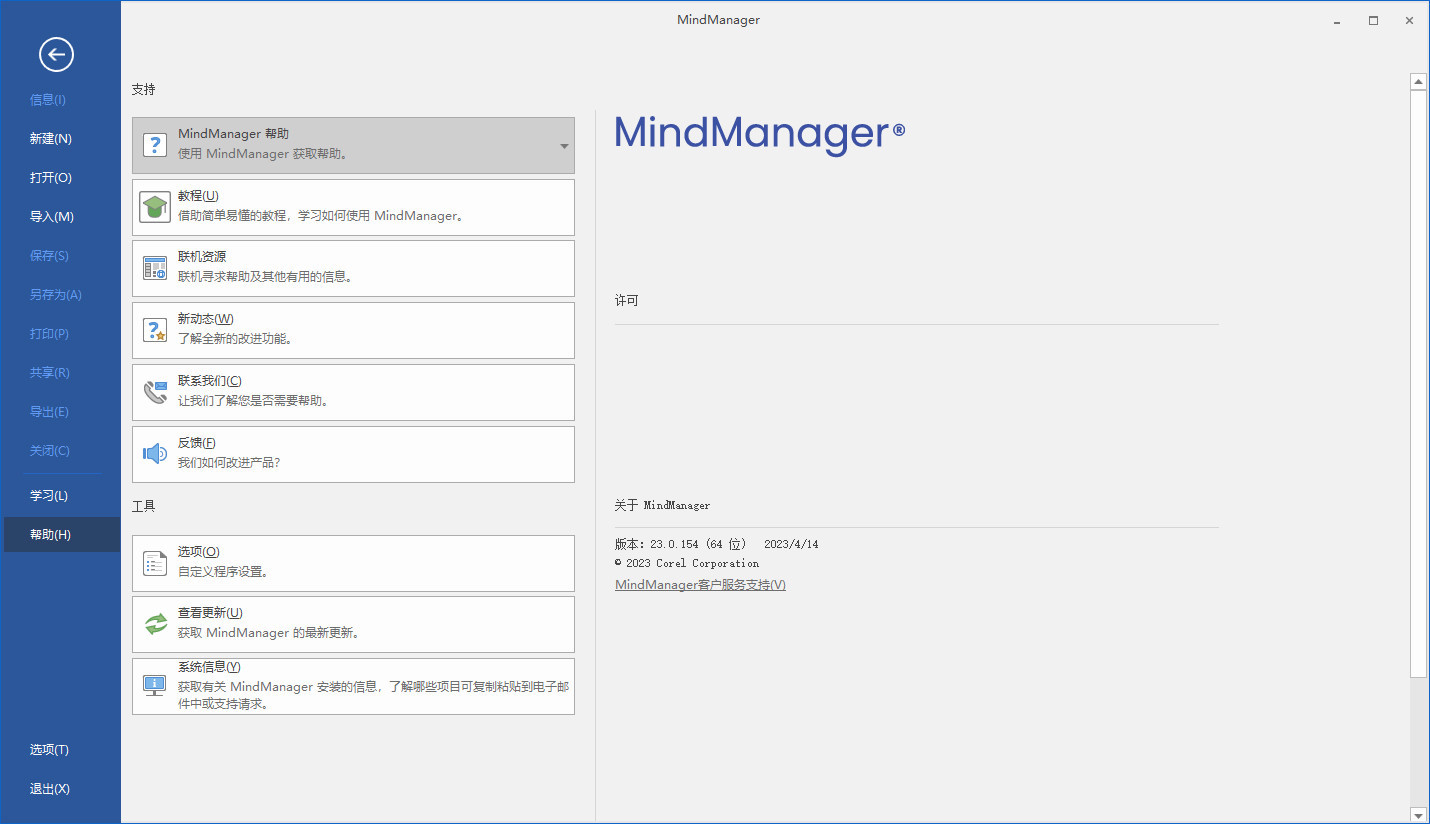Click the 系统信息 description starting with 获取有关
The width and height of the screenshot is (1430, 824).
(x=374, y=695)
